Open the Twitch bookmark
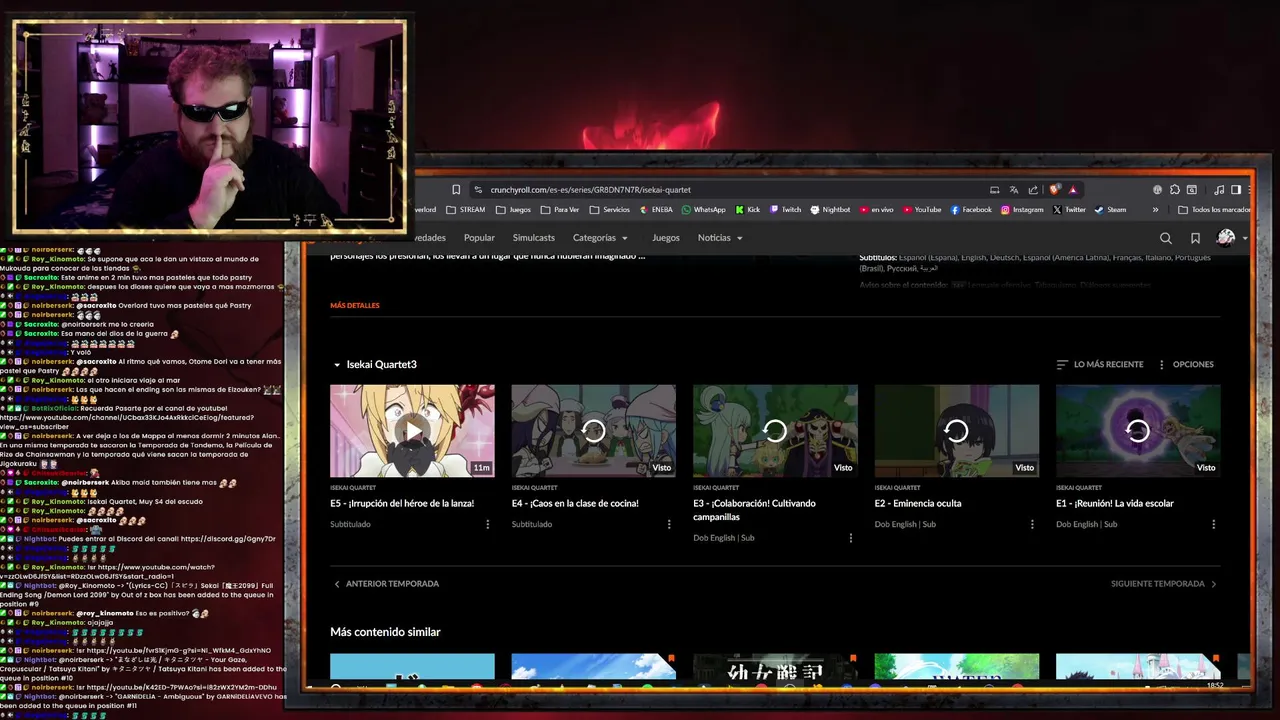 785,210
